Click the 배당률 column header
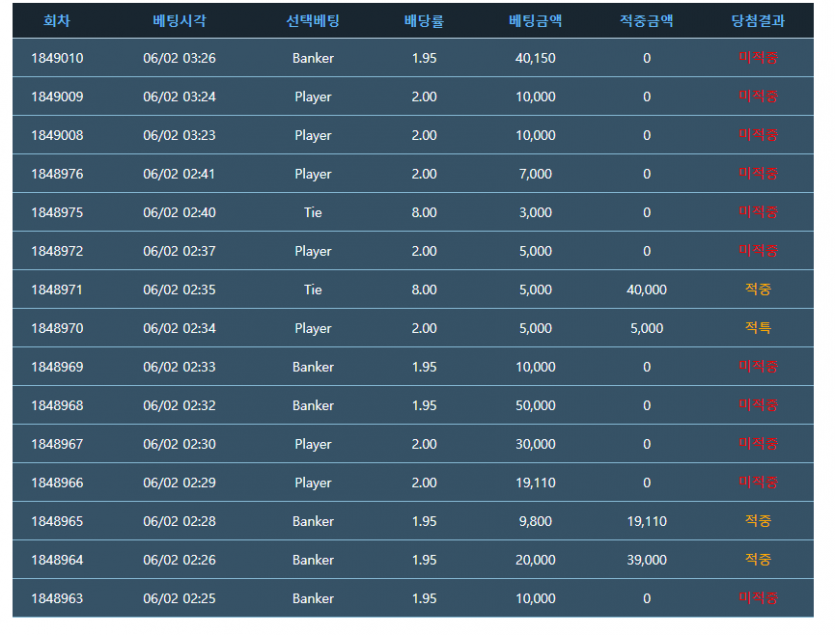This screenshot has height=635, width=835. (424, 21)
